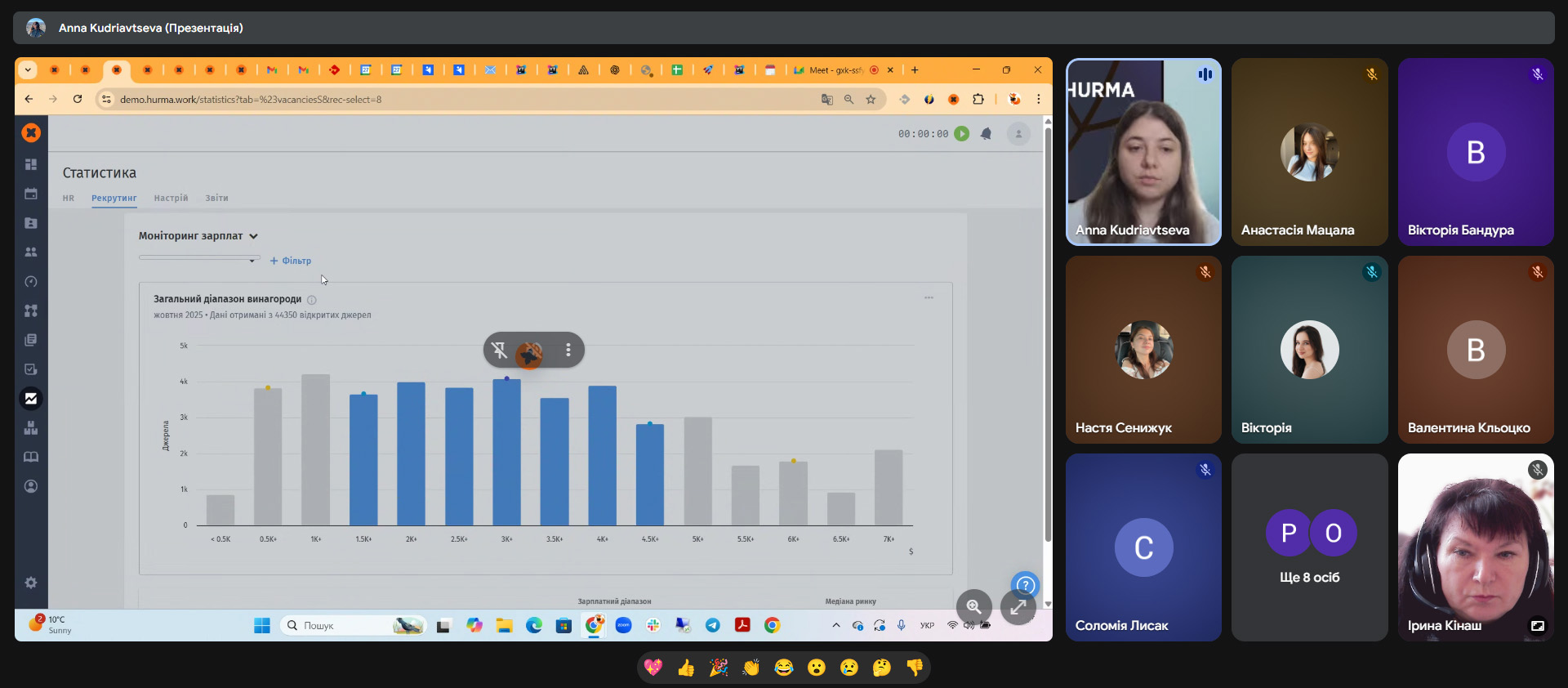Screen dimensions: 1568x688
Task: Start the Hurma time tracker timer
Action: (x=962, y=134)
